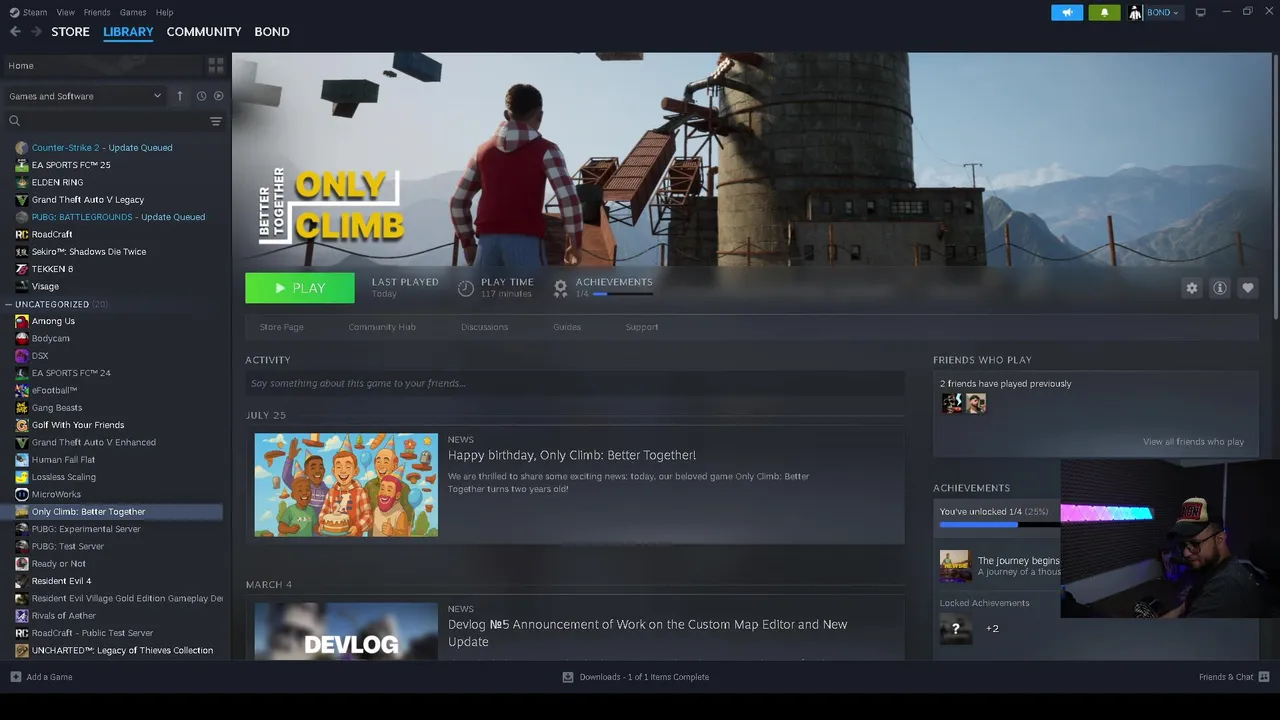Open second friend avatar in Friends Who Play
This screenshot has width=1280, height=720.
[x=976, y=403]
